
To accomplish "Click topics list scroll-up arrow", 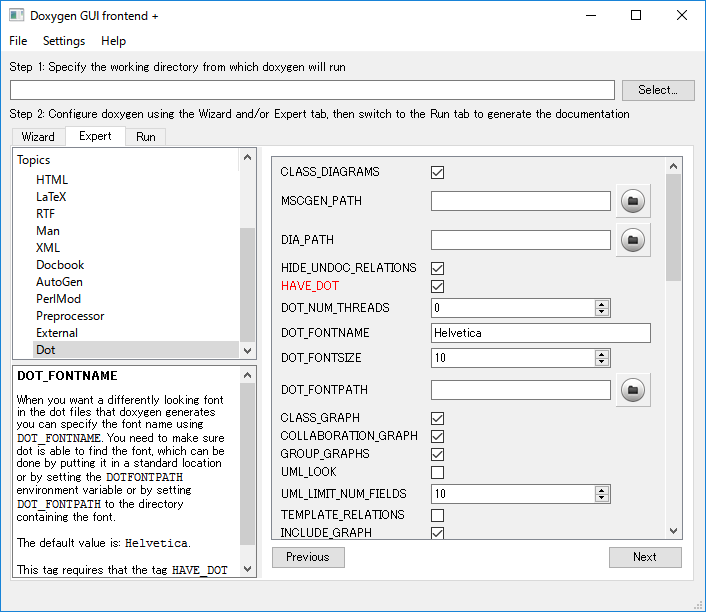I will 247,157.
